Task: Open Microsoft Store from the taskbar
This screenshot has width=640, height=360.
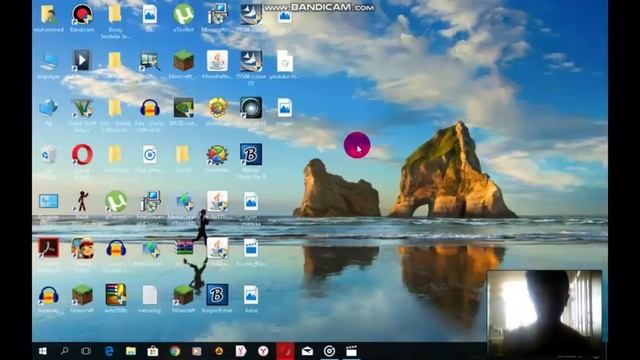Action: coord(153,351)
